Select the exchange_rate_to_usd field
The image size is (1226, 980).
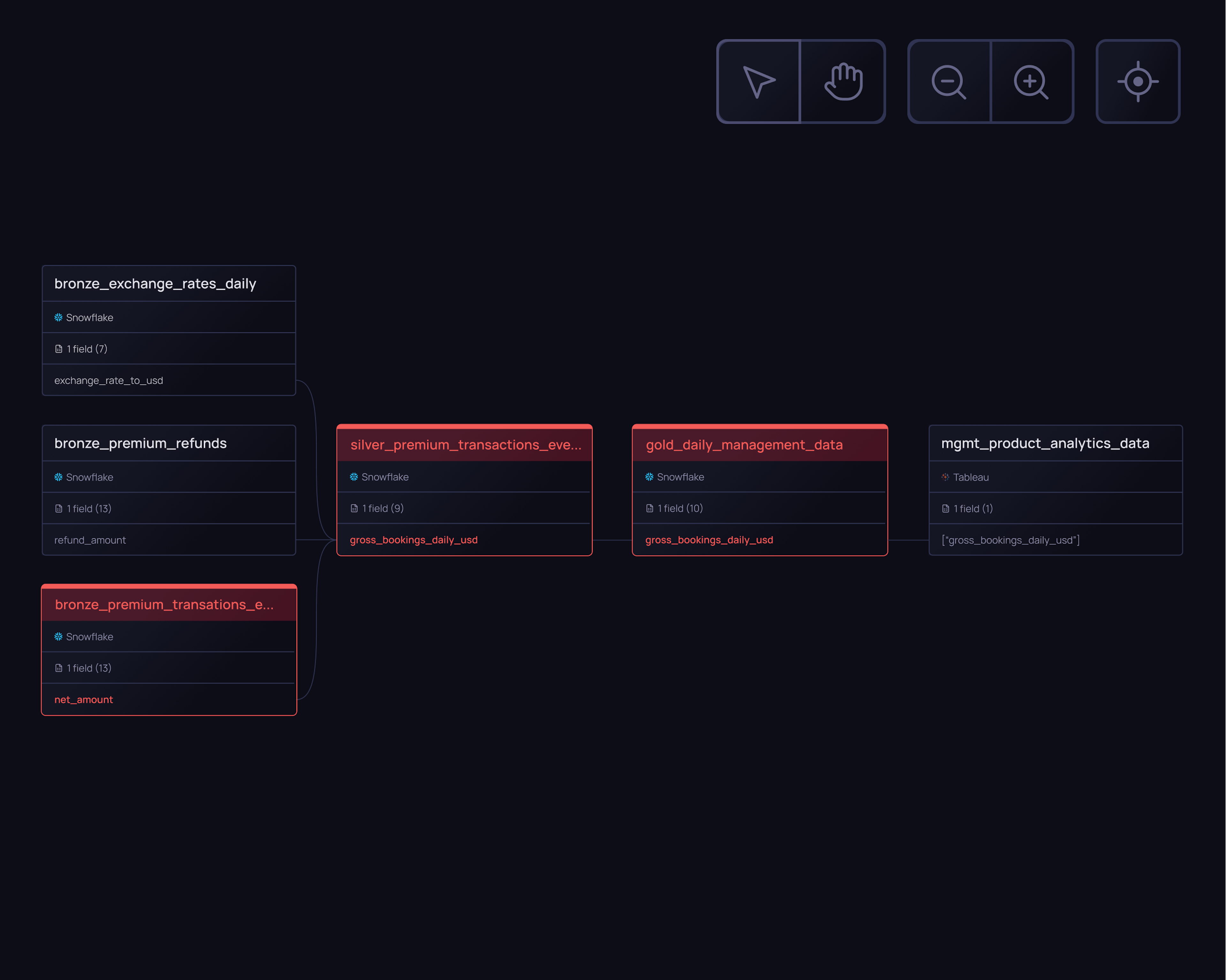pyautogui.click(x=109, y=380)
